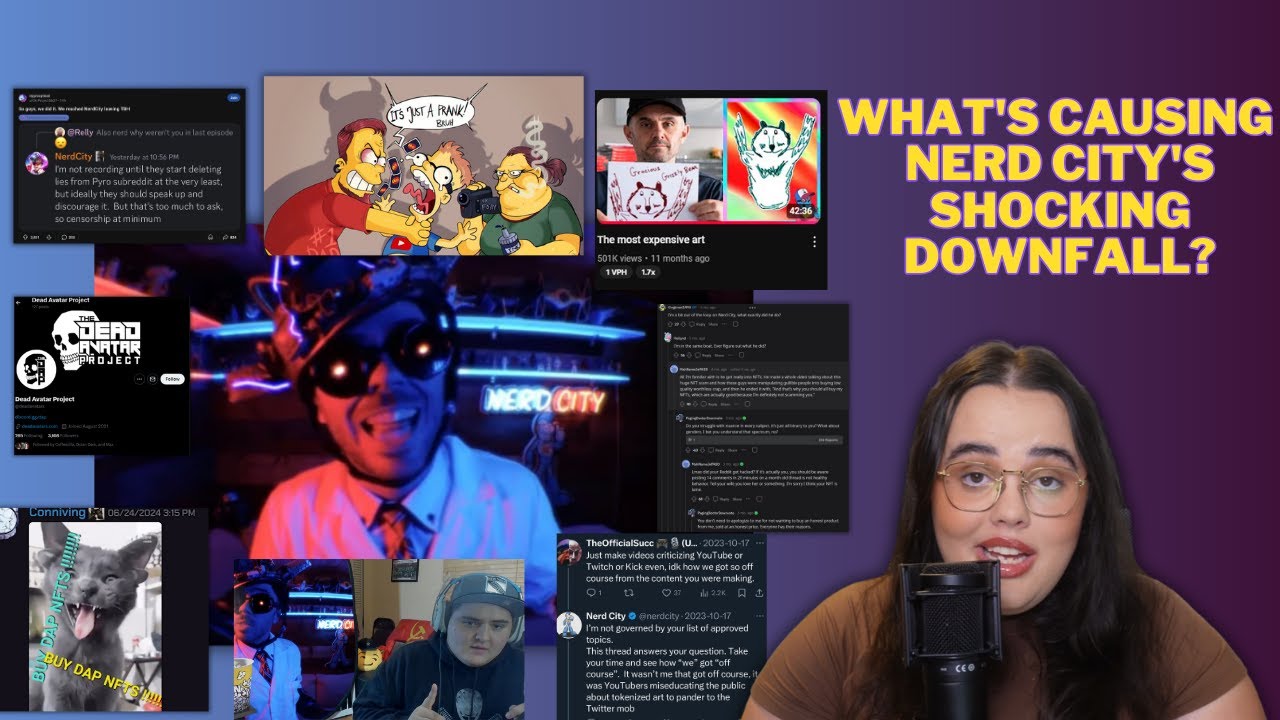Message the Dead Avatar Project account
Screen dimensions: 1280x720
(x=152, y=379)
